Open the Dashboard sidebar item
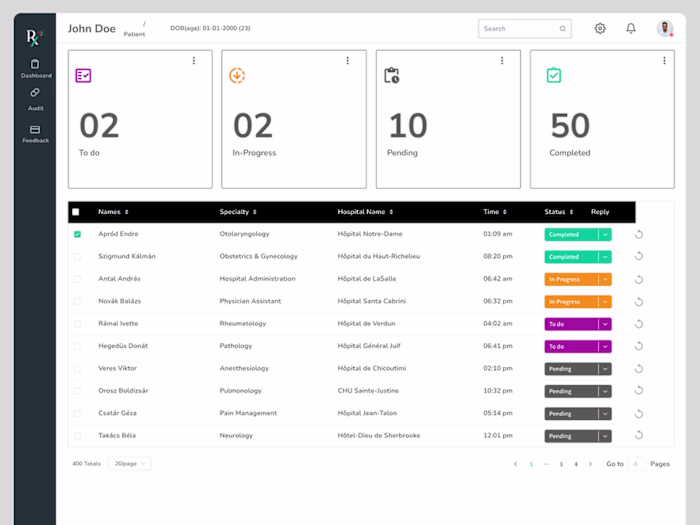Screen dimensions: 700x525 tap(36, 69)
